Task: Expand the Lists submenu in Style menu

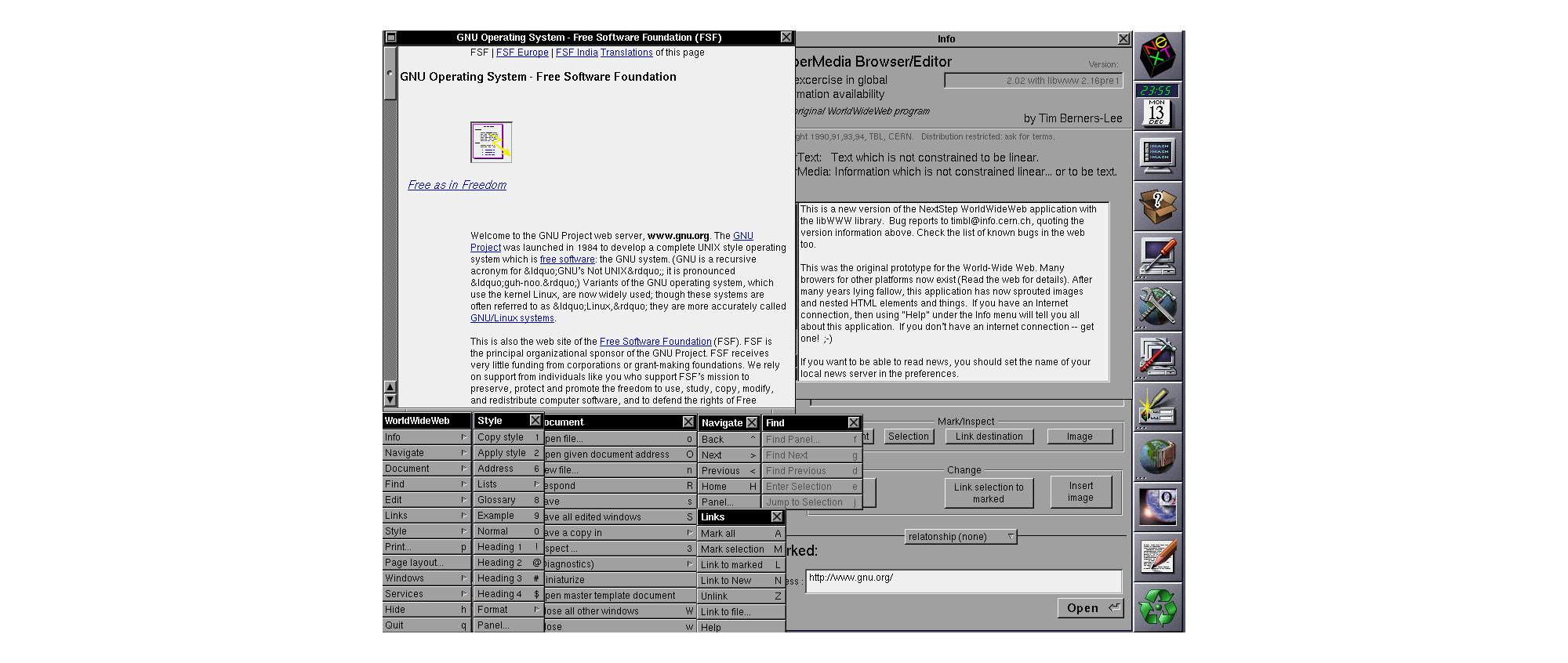Action: [509, 484]
